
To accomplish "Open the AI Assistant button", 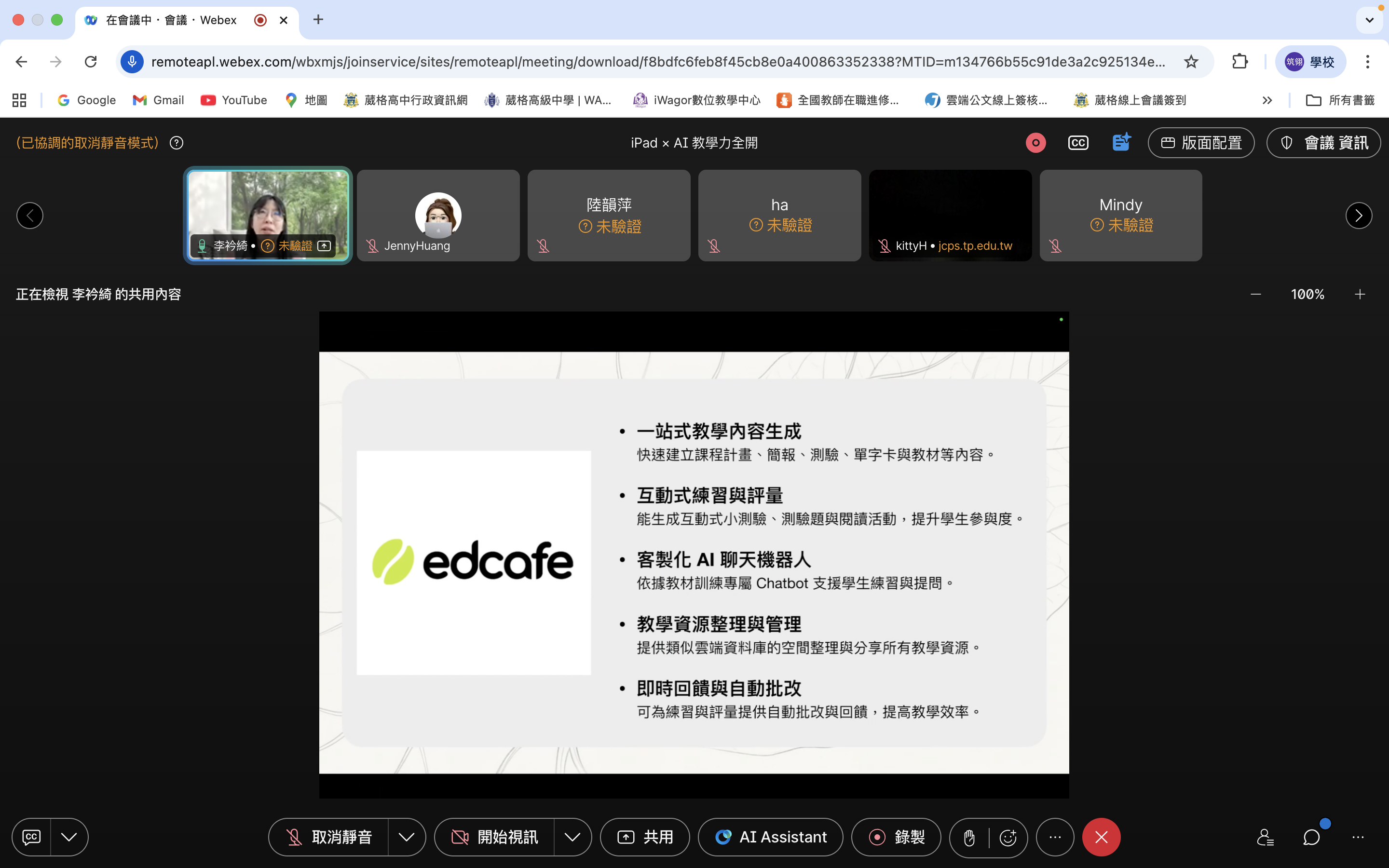I will [x=770, y=837].
